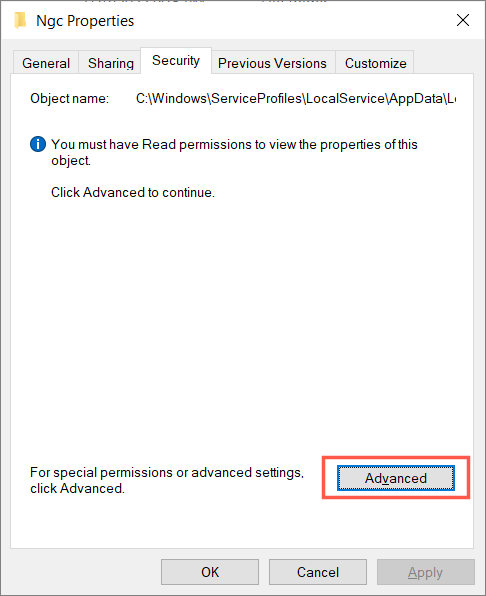Switch to the General tab
Image resolution: width=486 pixels, height=596 pixels.
click(x=46, y=63)
